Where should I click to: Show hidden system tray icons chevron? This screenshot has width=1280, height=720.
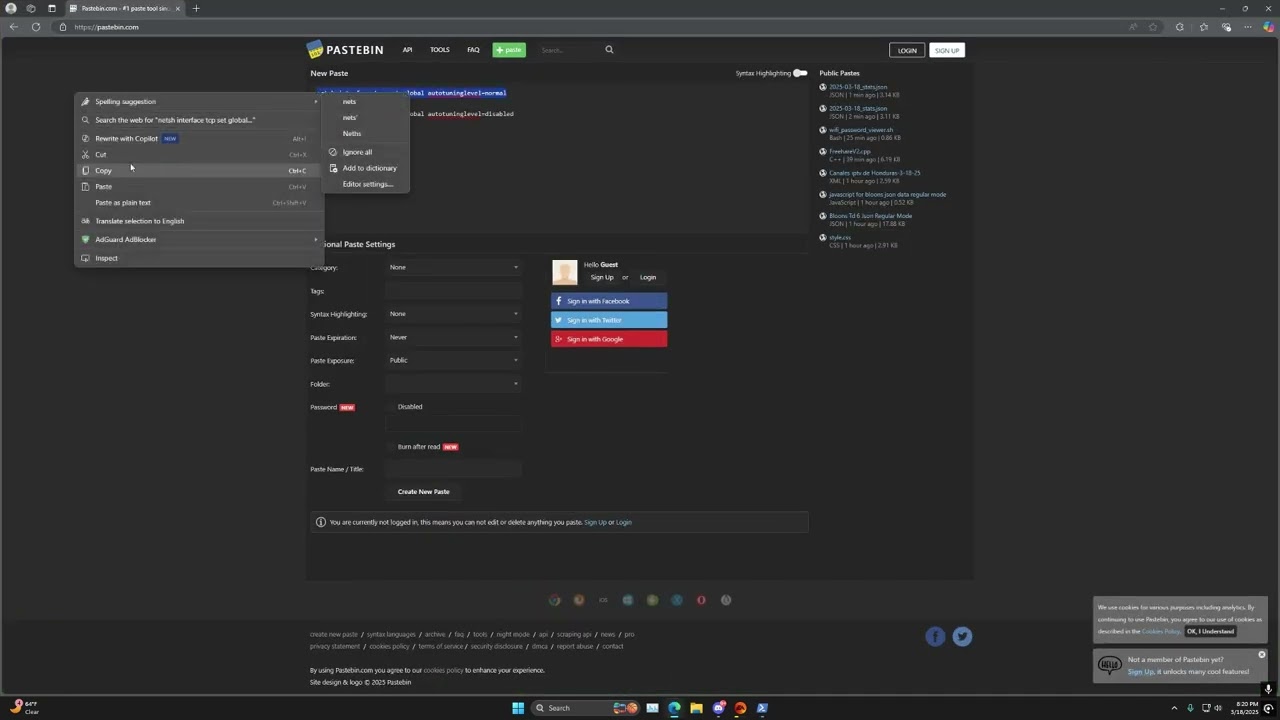pyautogui.click(x=1174, y=708)
